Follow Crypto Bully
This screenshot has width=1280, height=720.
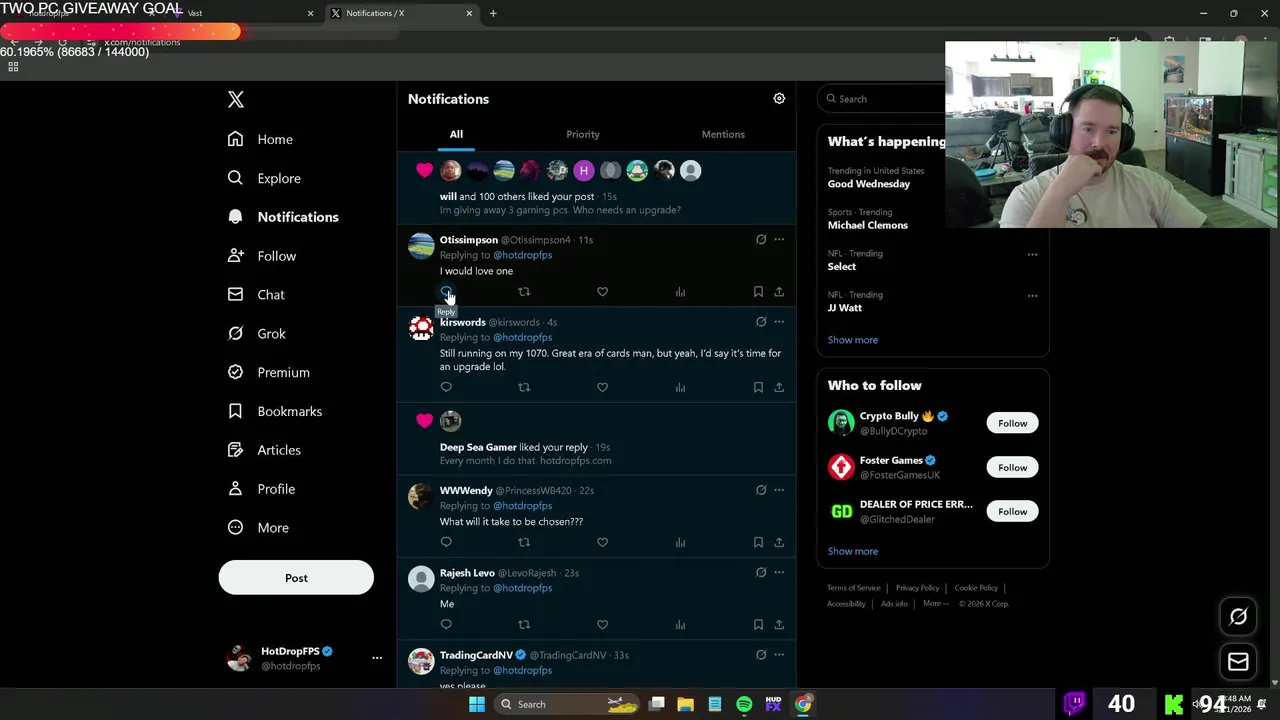[1012, 423]
